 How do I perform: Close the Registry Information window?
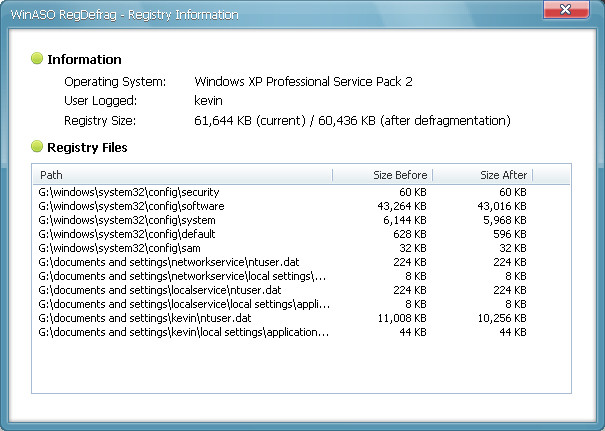point(566,9)
